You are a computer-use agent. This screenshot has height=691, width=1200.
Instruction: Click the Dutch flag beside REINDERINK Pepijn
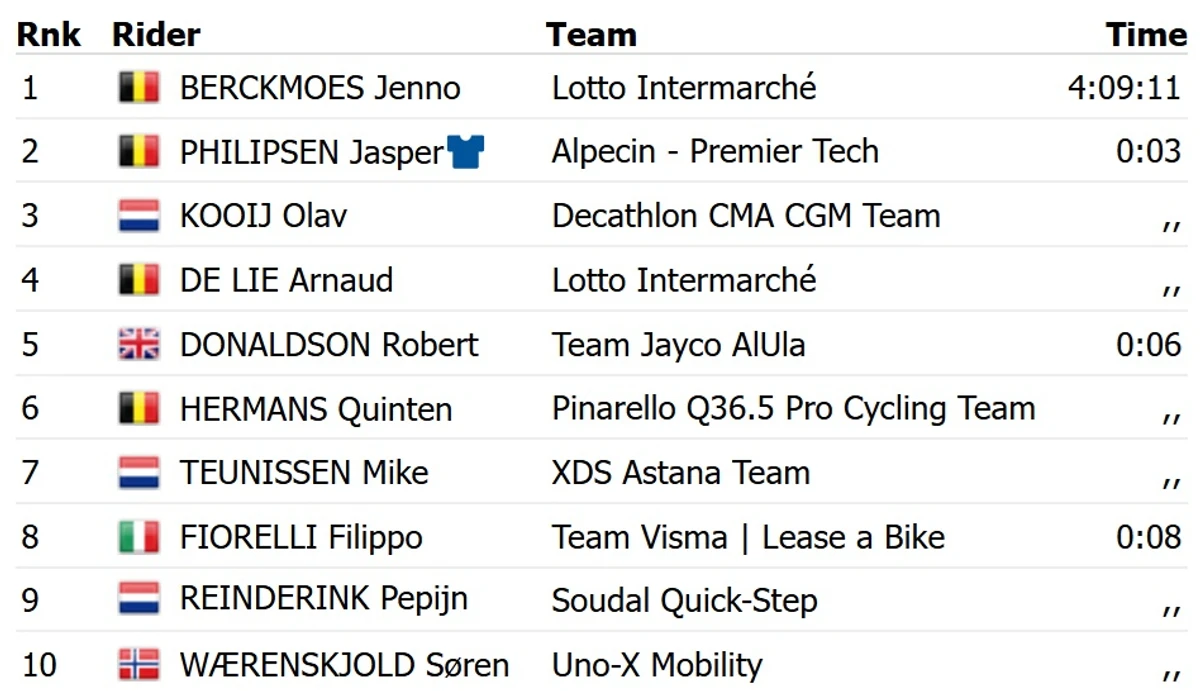click(x=138, y=599)
